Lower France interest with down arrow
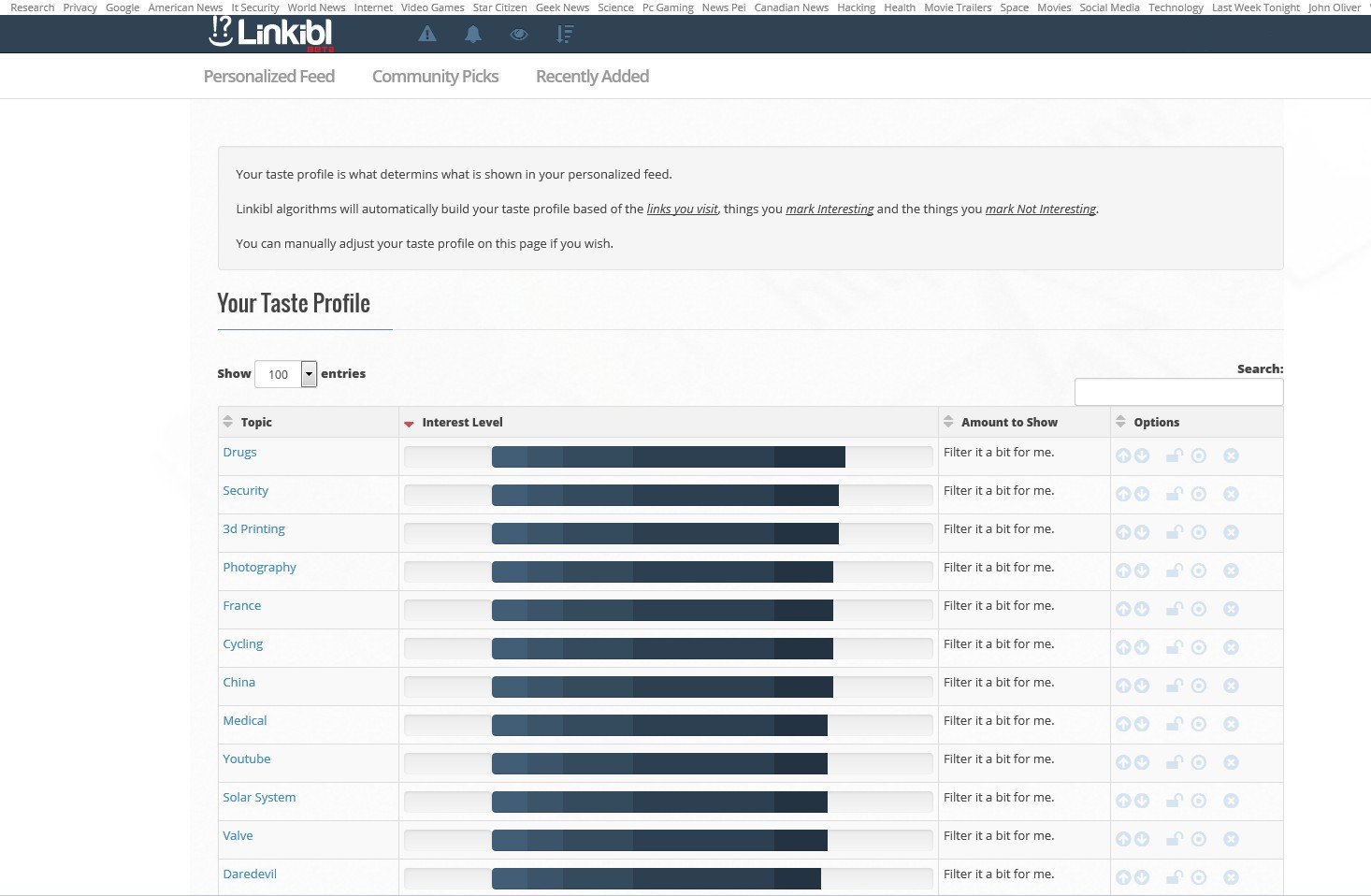The image size is (1371, 896). point(1142,609)
